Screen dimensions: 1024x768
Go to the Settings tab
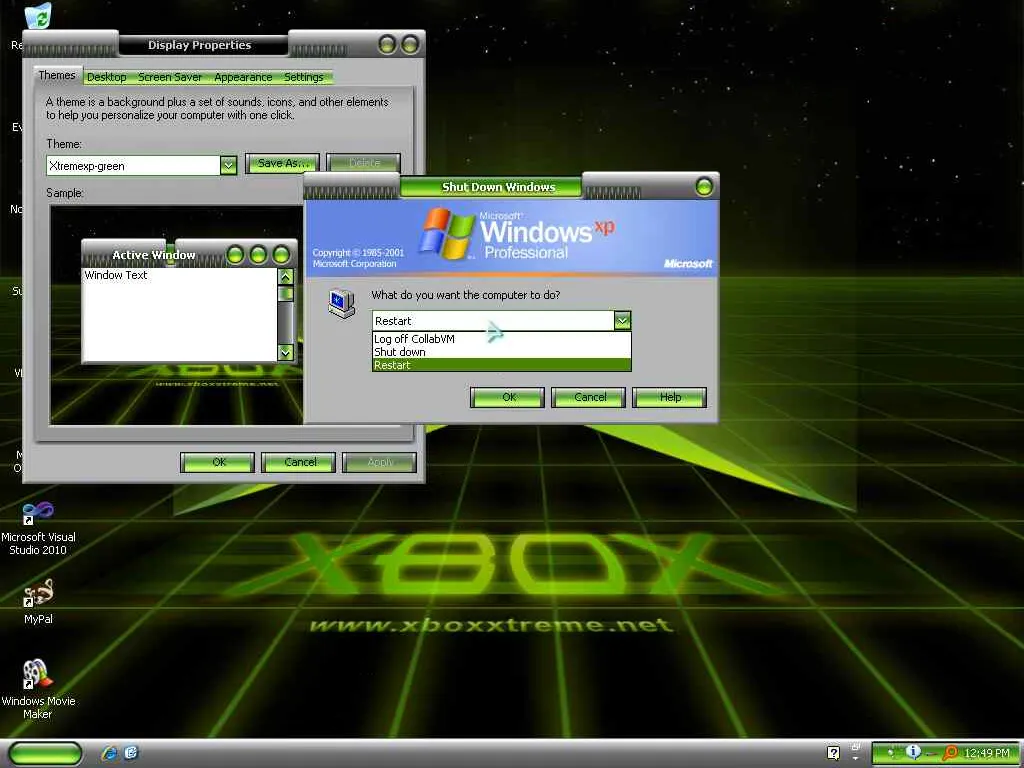click(x=304, y=77)
